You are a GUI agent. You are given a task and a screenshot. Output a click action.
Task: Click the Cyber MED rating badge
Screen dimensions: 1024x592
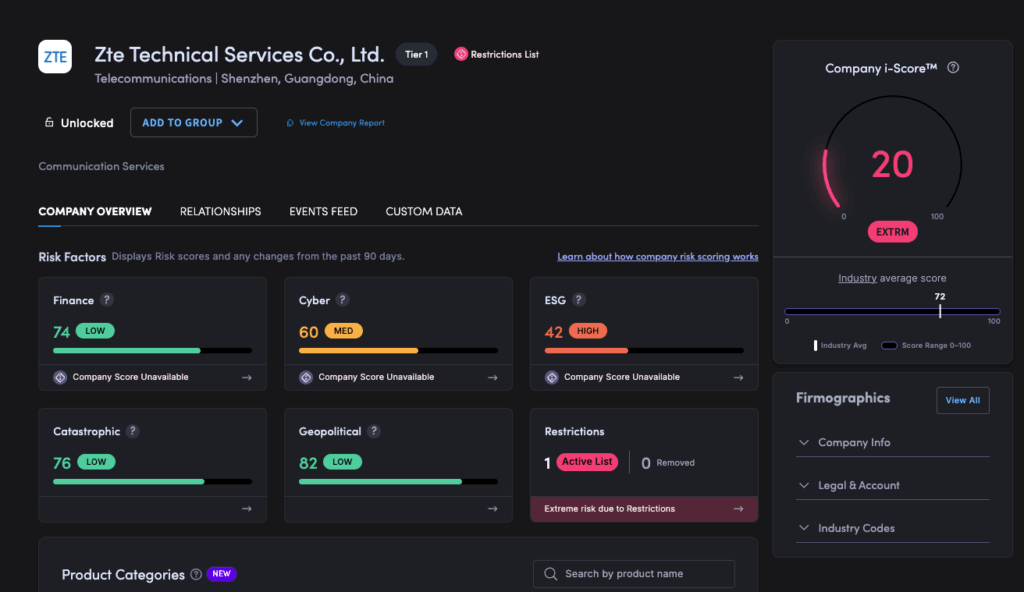pyautogui.click(x=344, y=331)
